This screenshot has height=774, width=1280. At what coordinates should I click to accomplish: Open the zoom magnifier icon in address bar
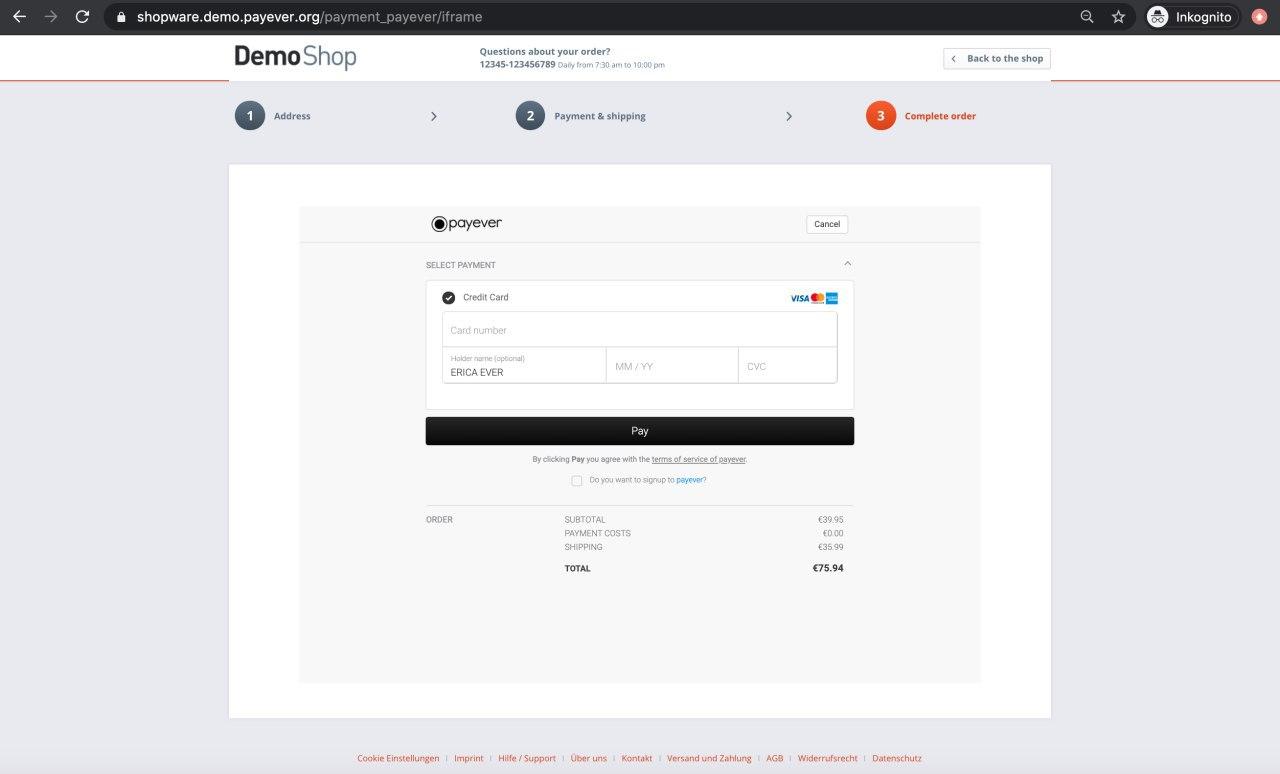click(1087, 17)
